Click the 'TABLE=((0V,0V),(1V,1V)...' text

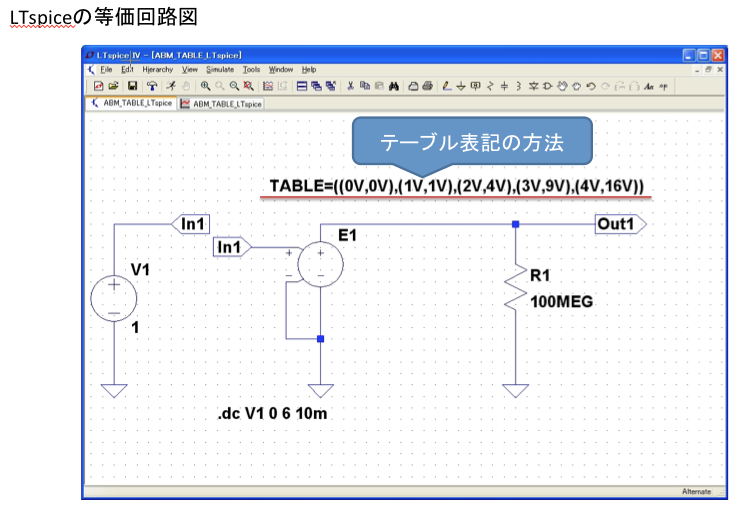[456, 186]
